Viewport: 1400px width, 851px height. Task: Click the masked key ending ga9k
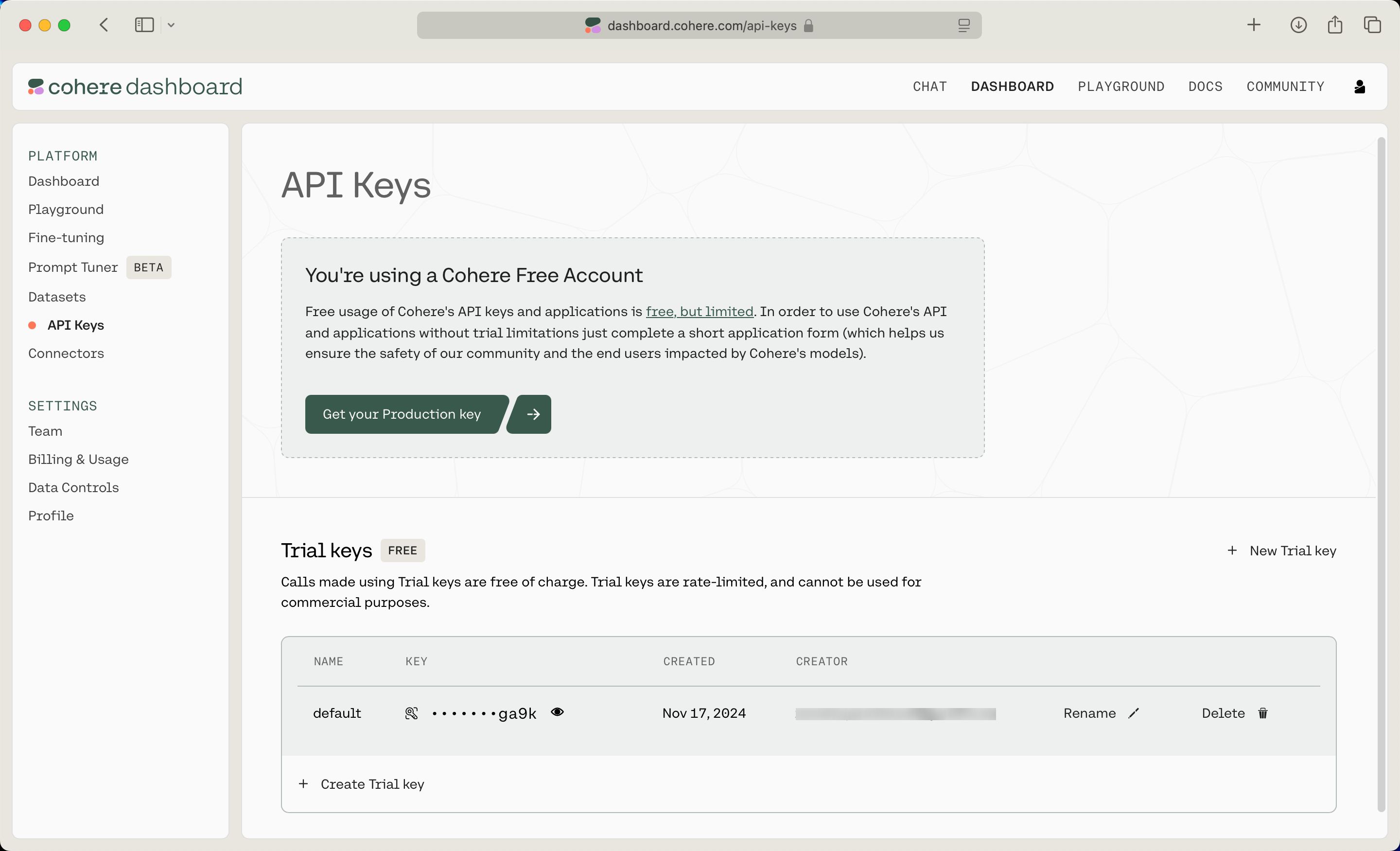484,713
